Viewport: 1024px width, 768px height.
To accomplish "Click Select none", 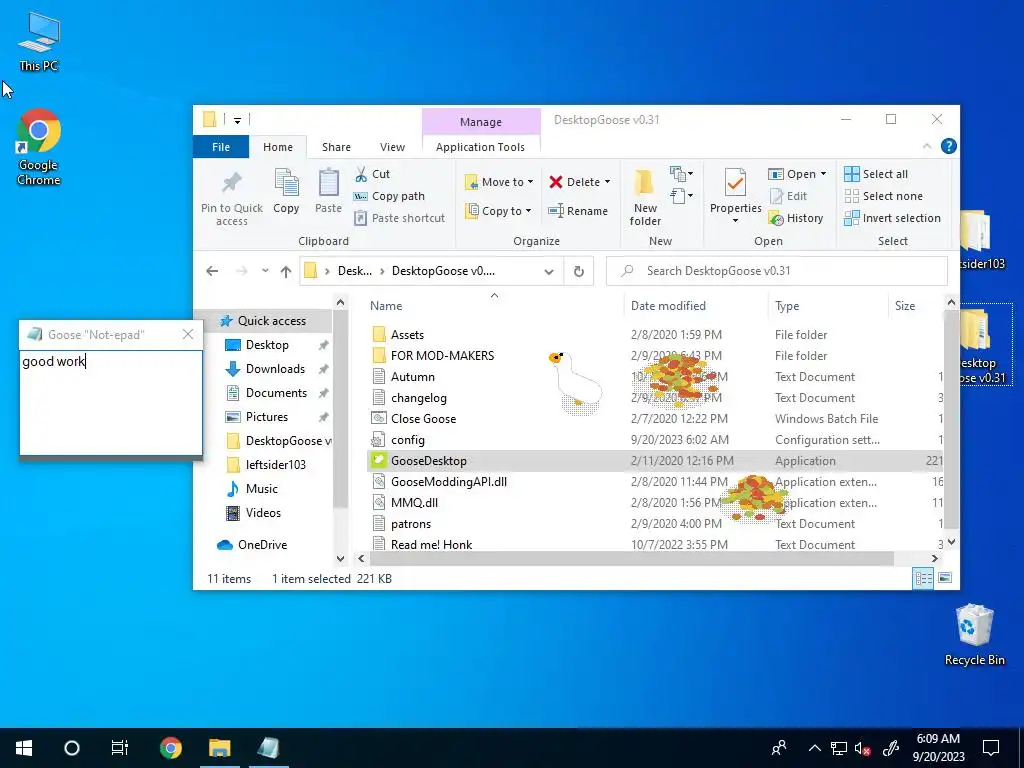I will (x=884, y=196).
